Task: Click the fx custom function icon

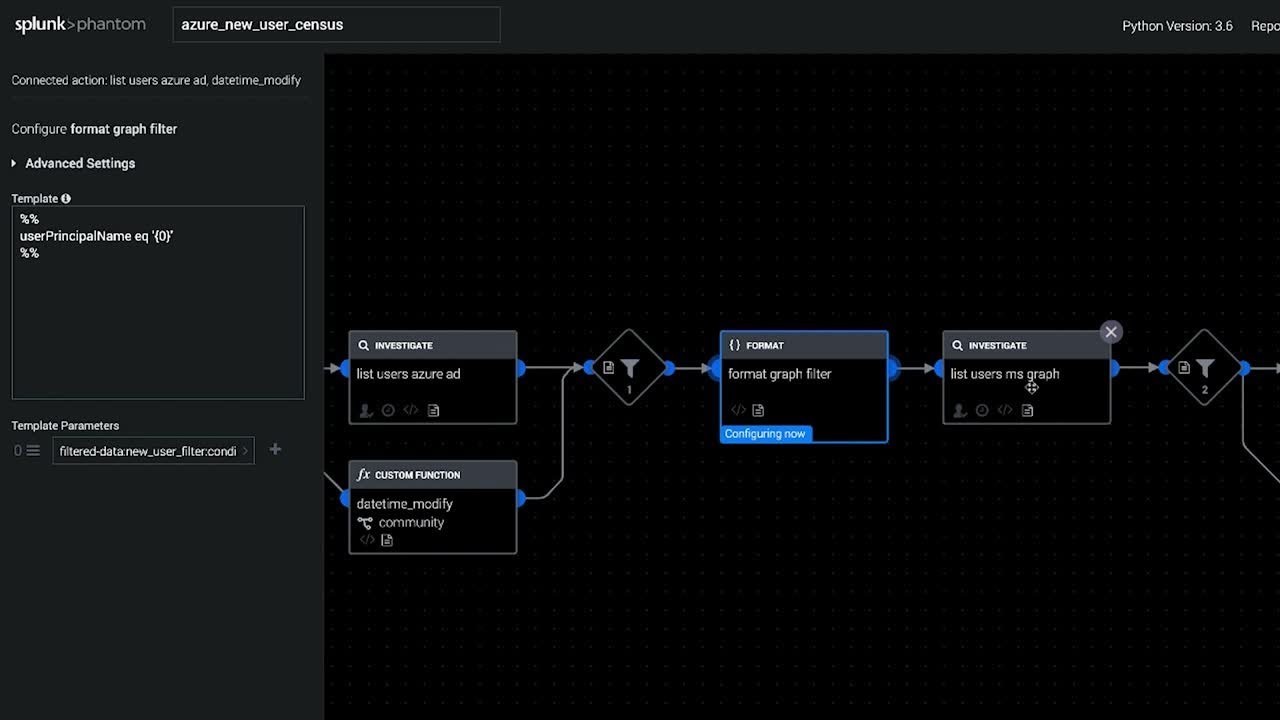Action: [364, 475]
